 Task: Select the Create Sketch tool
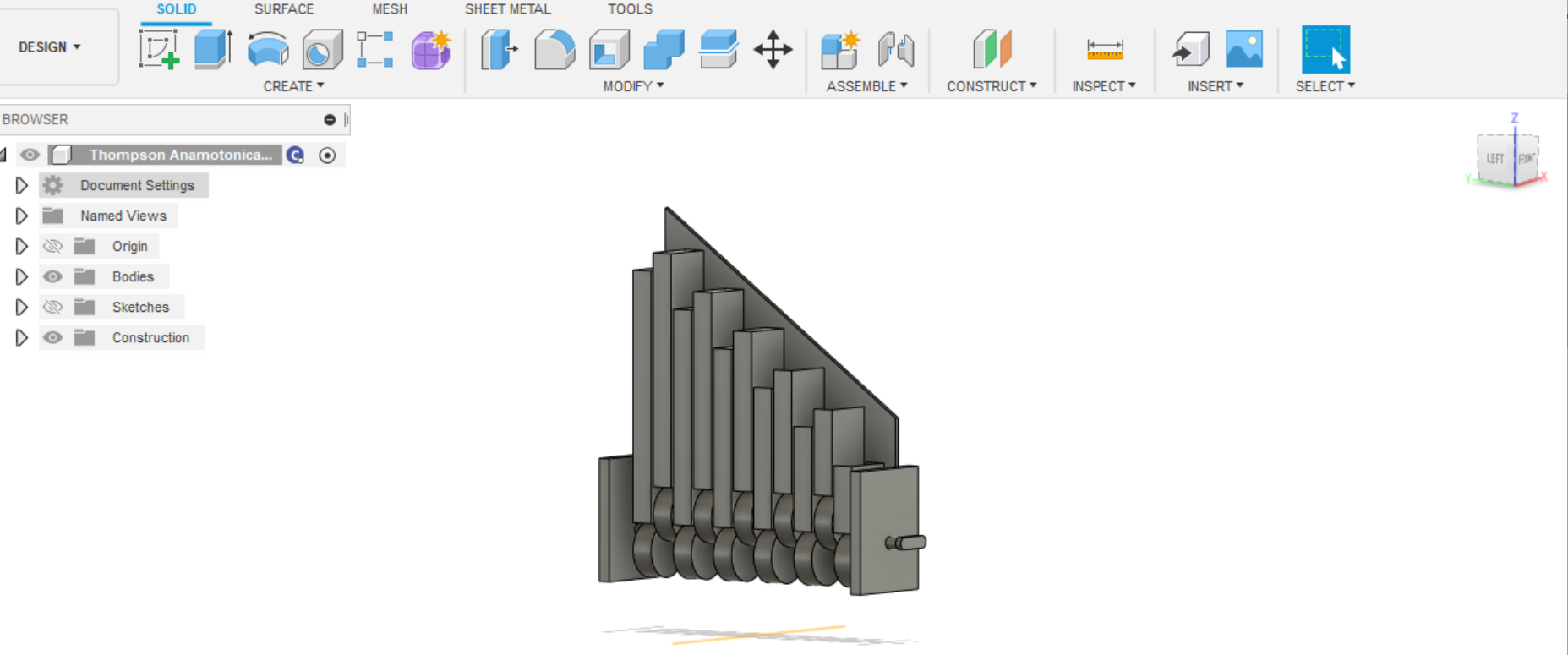159,49
